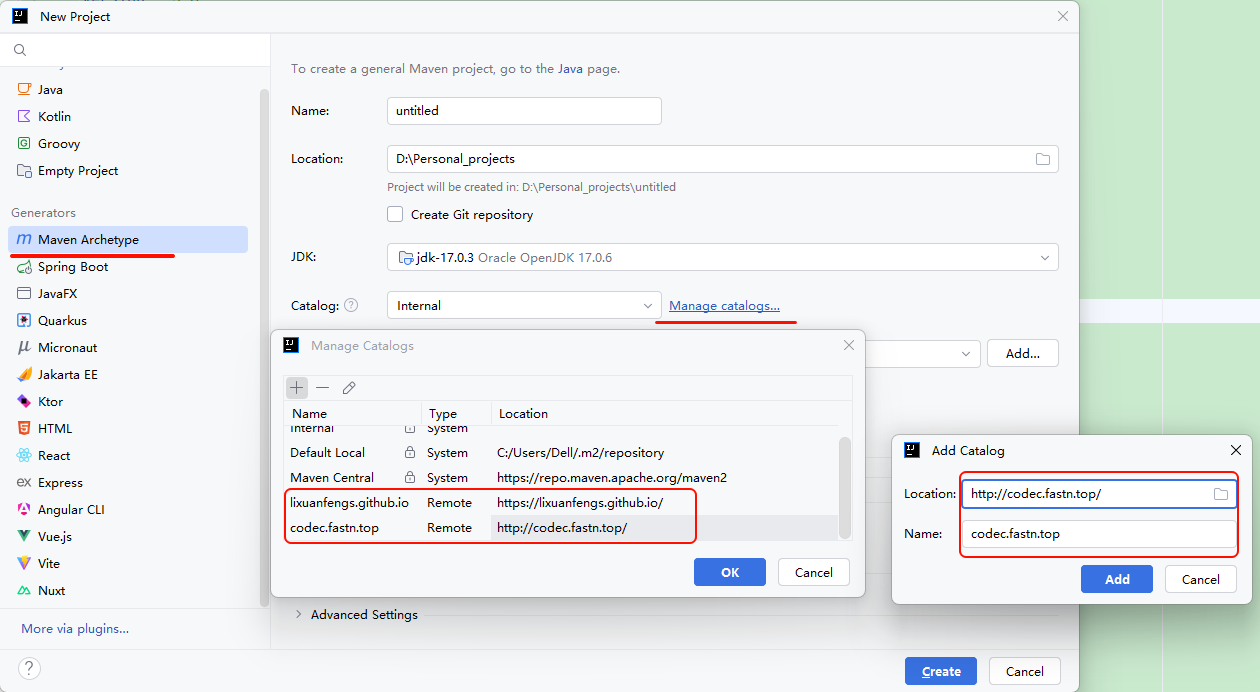This screenshot has width=1260, height=692.
Task: Focus the project Name field
Action: 524,111
